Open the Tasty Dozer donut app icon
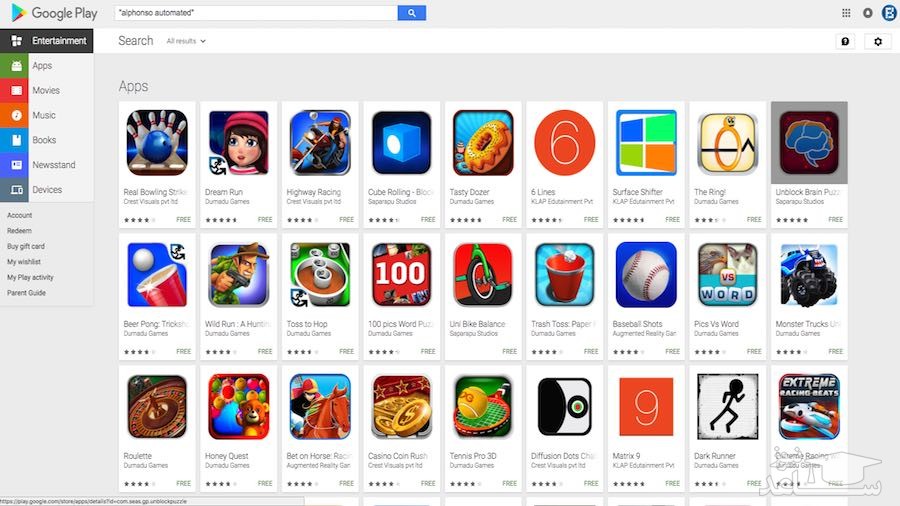 tap(483, 143)
